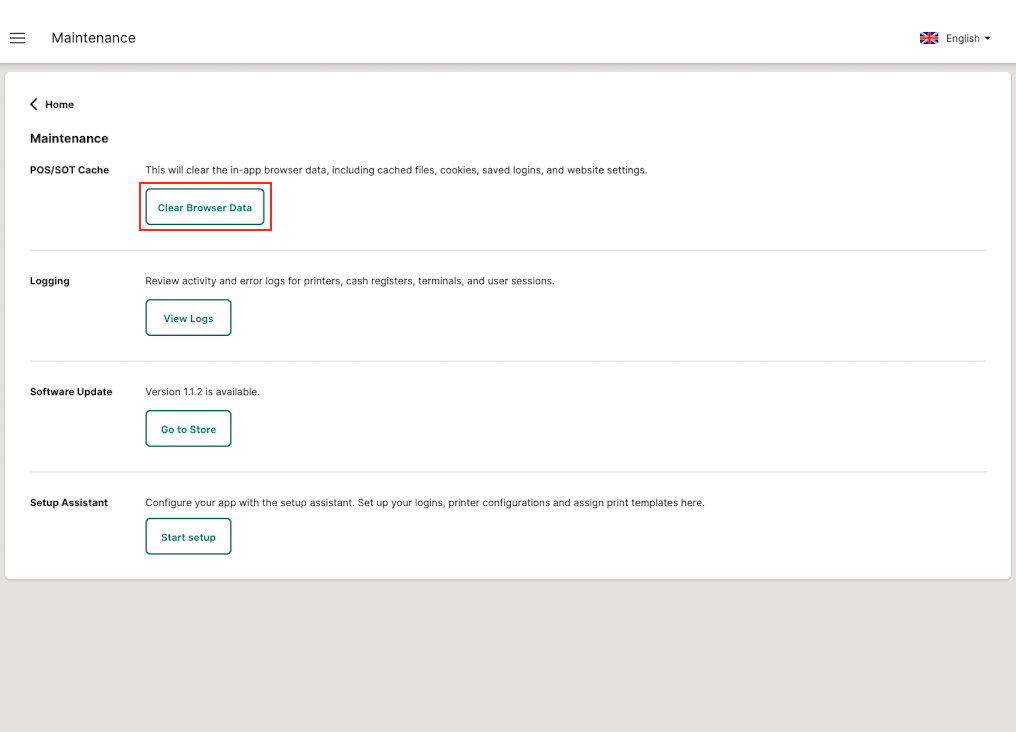Open the hamburger navigation menu
The height and width of the screenshot is (732, 1016).
[18, 38]
